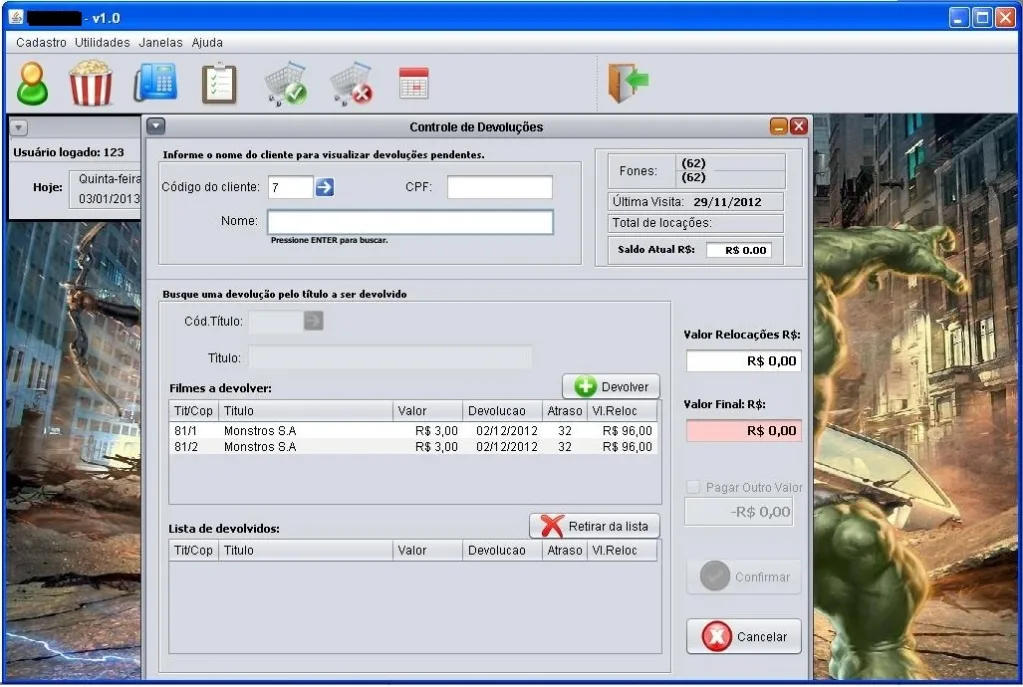Viewport: 1023px width, 687px height.
Task: Click Titulo header in Lista de devolvidos
Action: coord(305,550)
